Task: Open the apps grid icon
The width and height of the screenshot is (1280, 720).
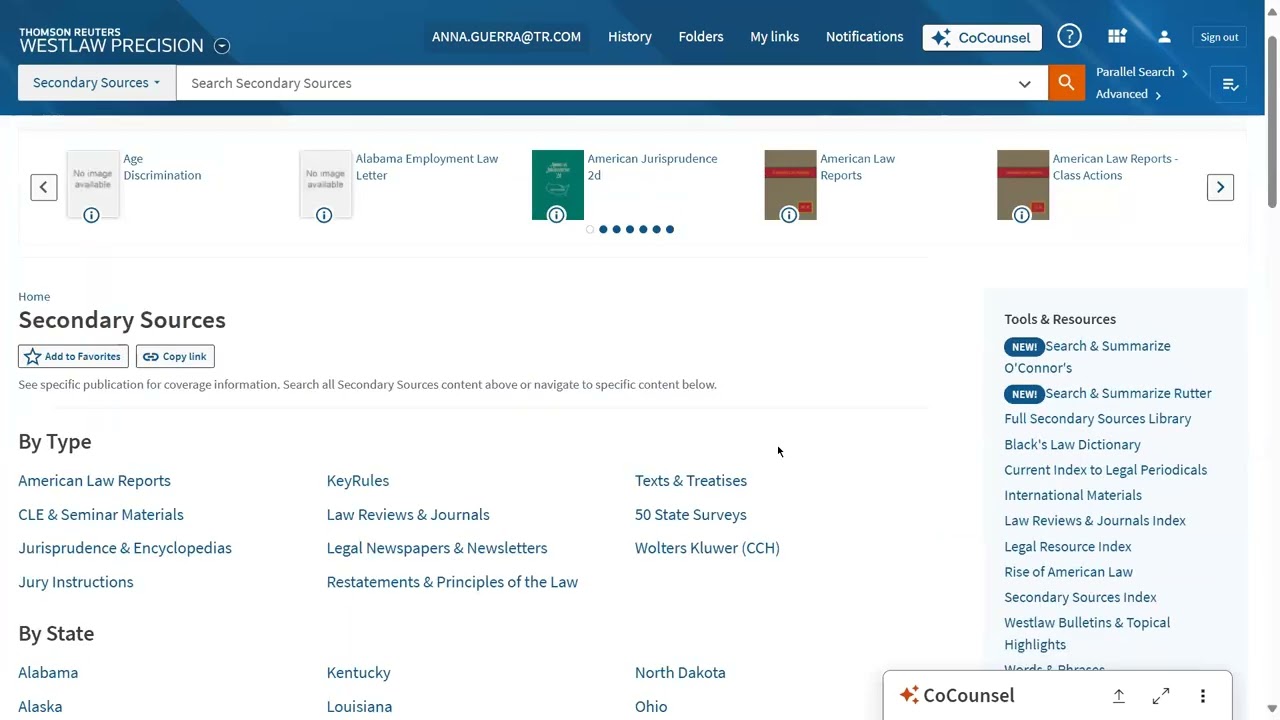Action: [x=1117, y=37]
